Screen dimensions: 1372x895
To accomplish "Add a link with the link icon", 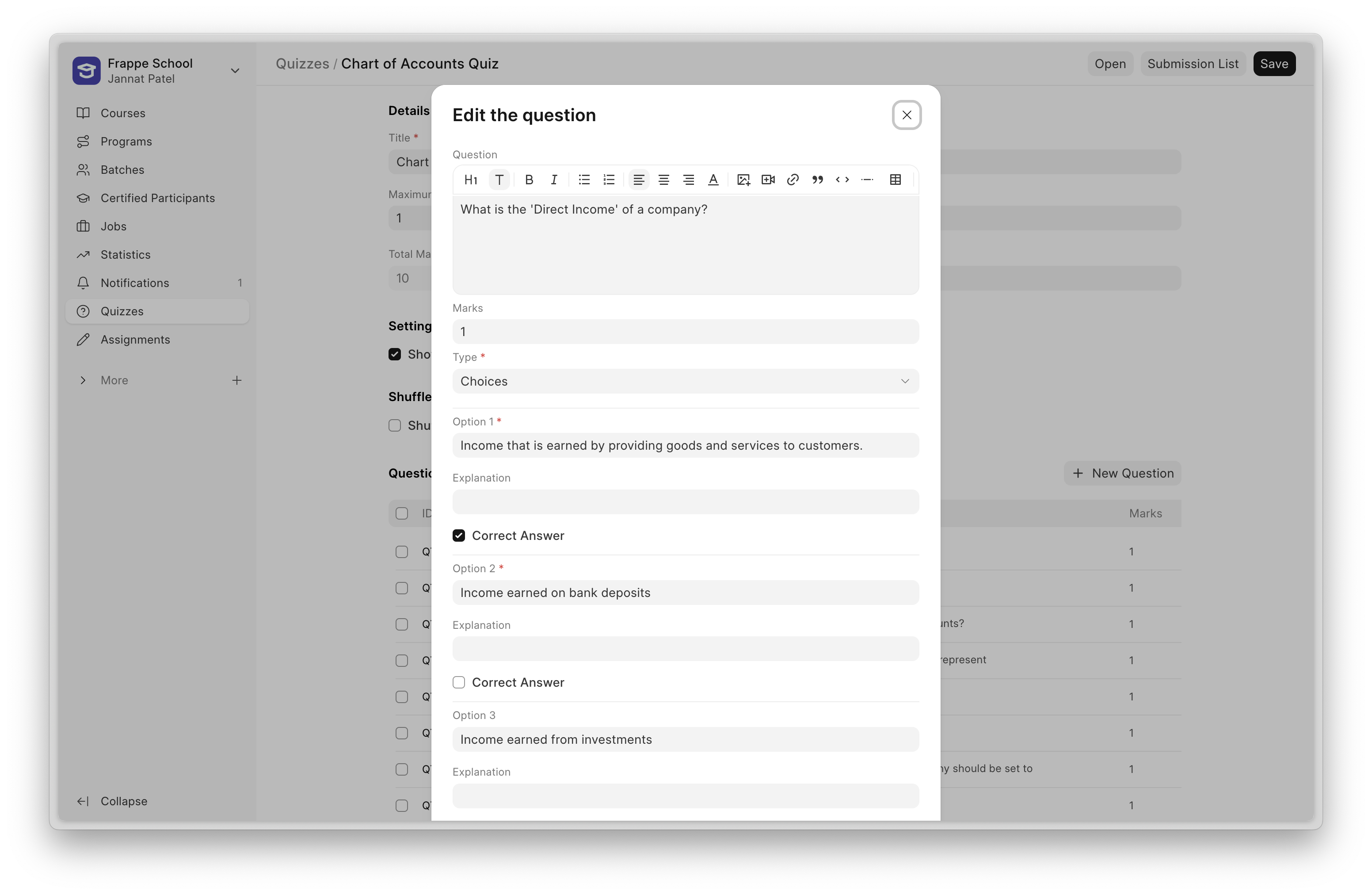I will point(793,180).
